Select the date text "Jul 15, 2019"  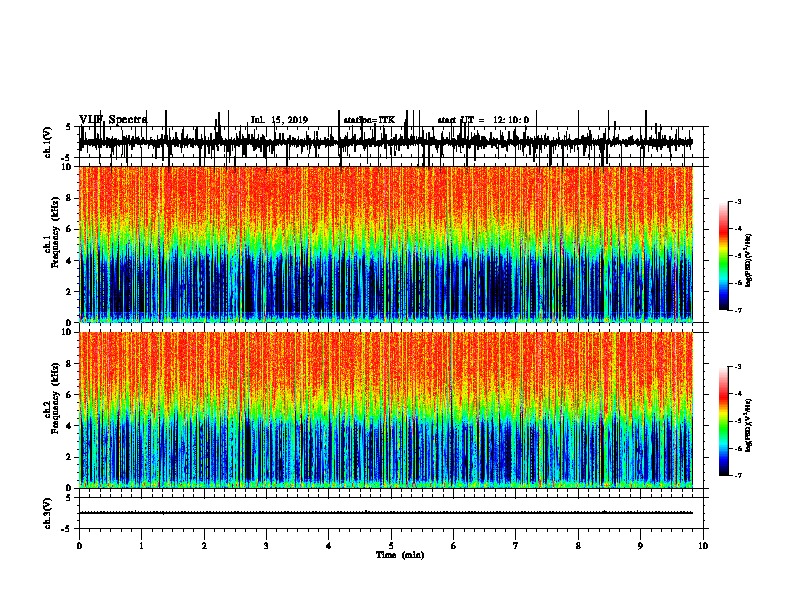(279, 120)
